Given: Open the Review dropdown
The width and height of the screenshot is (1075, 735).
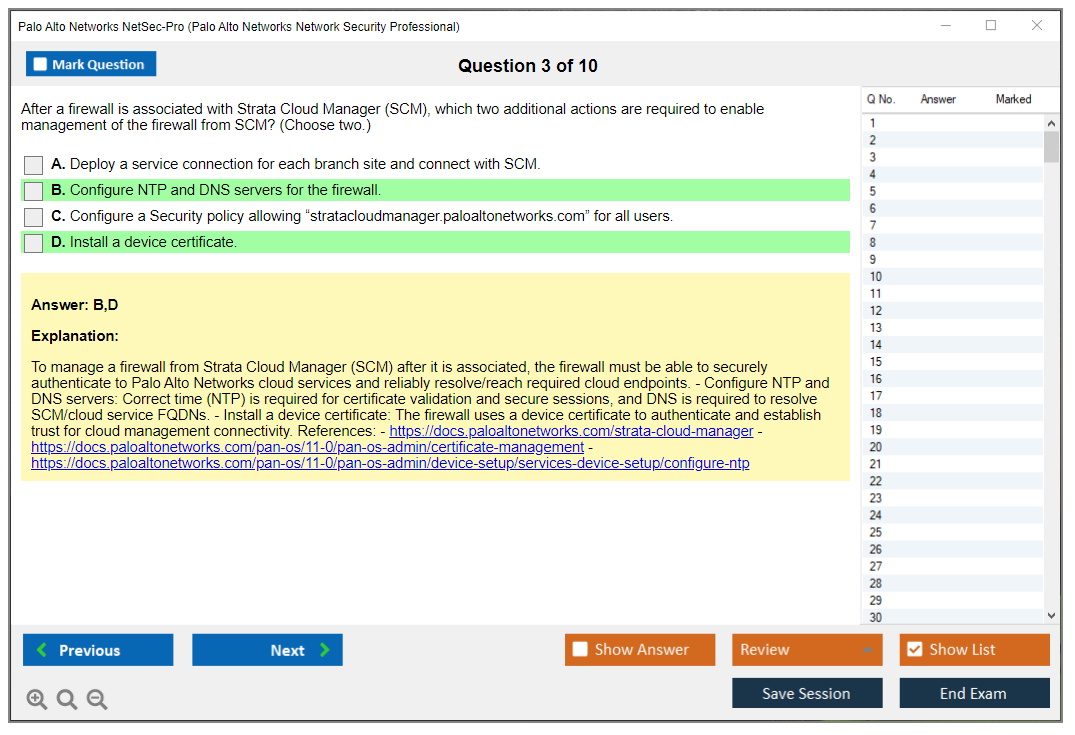Looking at the screenshot, I should pos(807,650).
